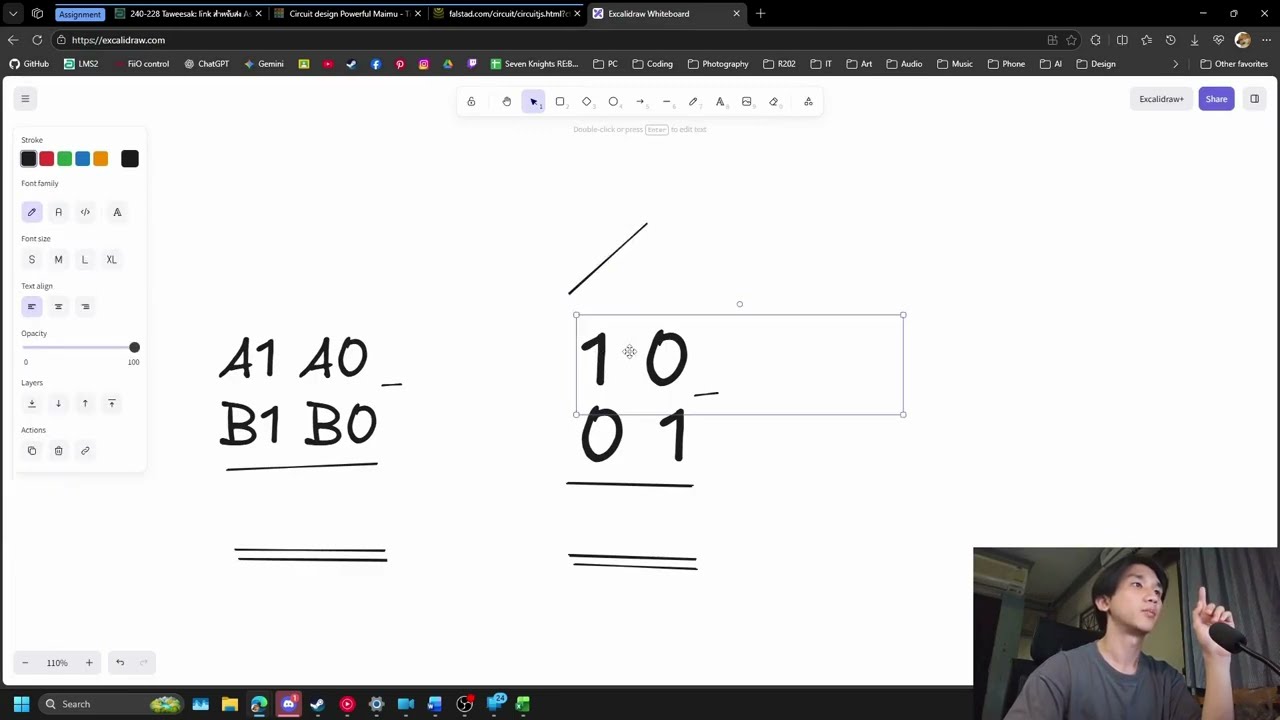Expand the Other favorites folder
The image size is (1280, 720).
(1234, 64)
